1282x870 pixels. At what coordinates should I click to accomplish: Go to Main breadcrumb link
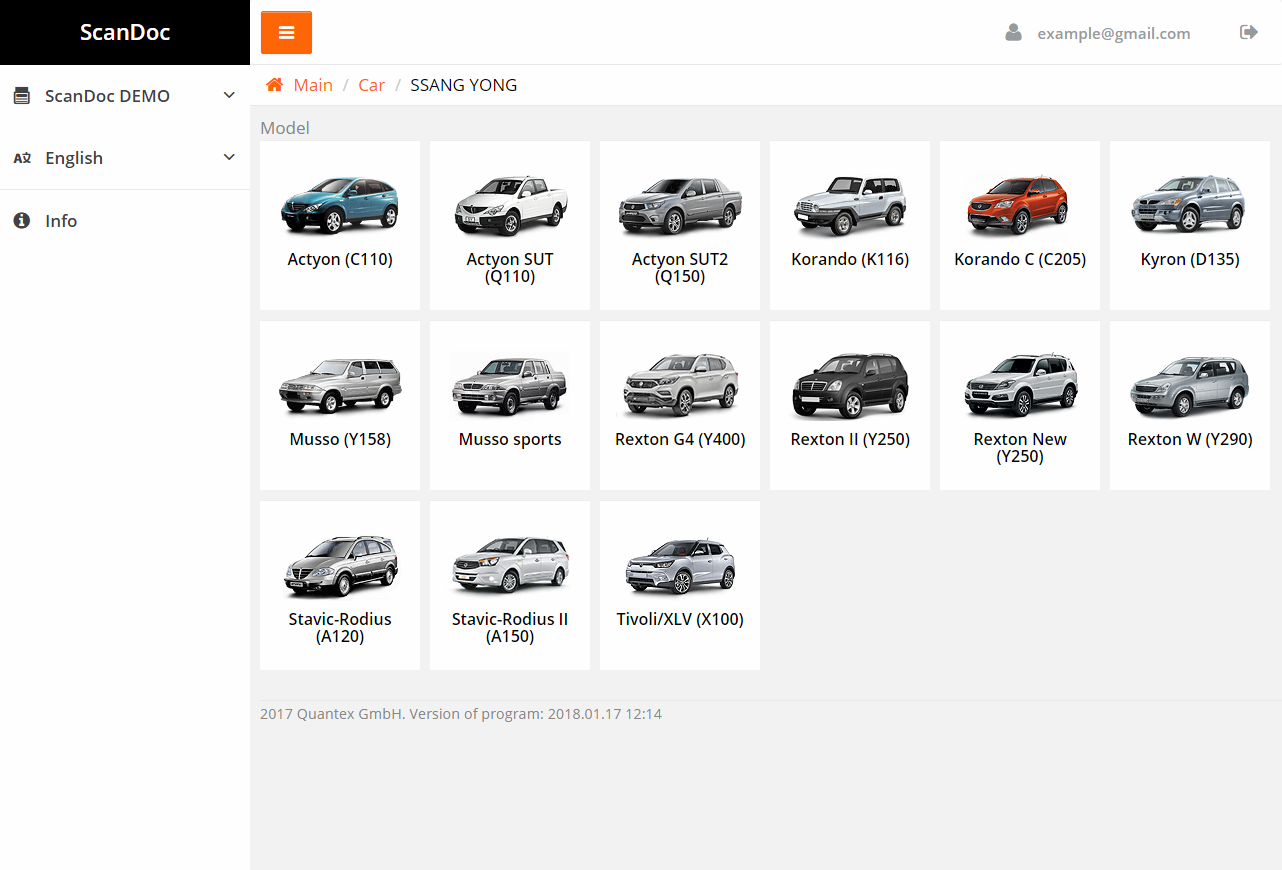coord(313,85)
